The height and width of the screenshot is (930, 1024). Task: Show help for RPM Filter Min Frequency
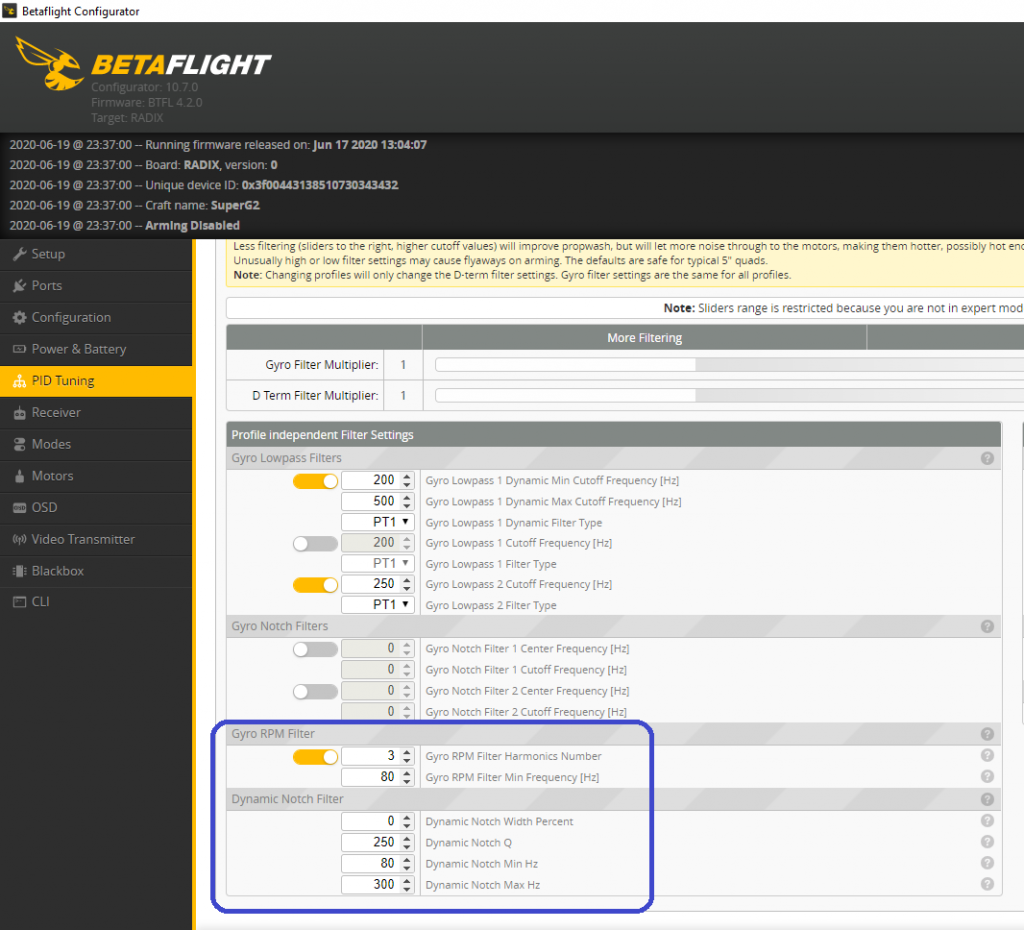coord(987,776)
